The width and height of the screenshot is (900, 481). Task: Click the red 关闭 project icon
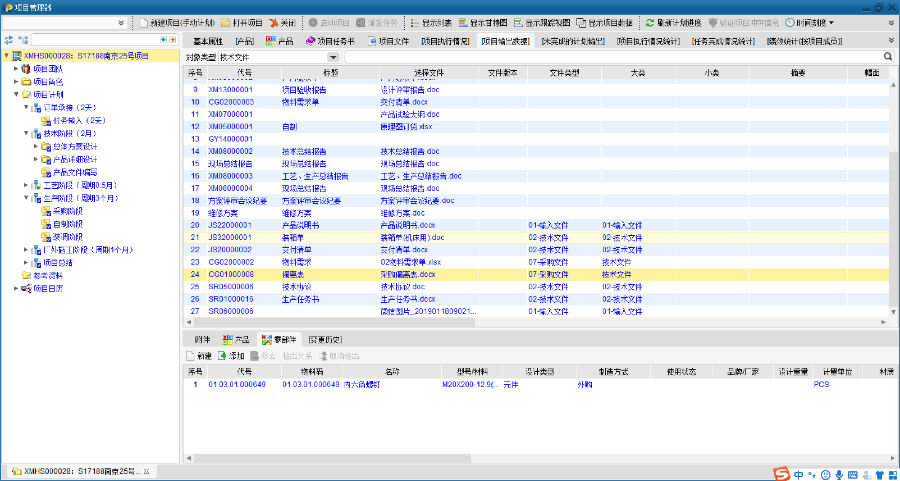(x=273, y=22)
